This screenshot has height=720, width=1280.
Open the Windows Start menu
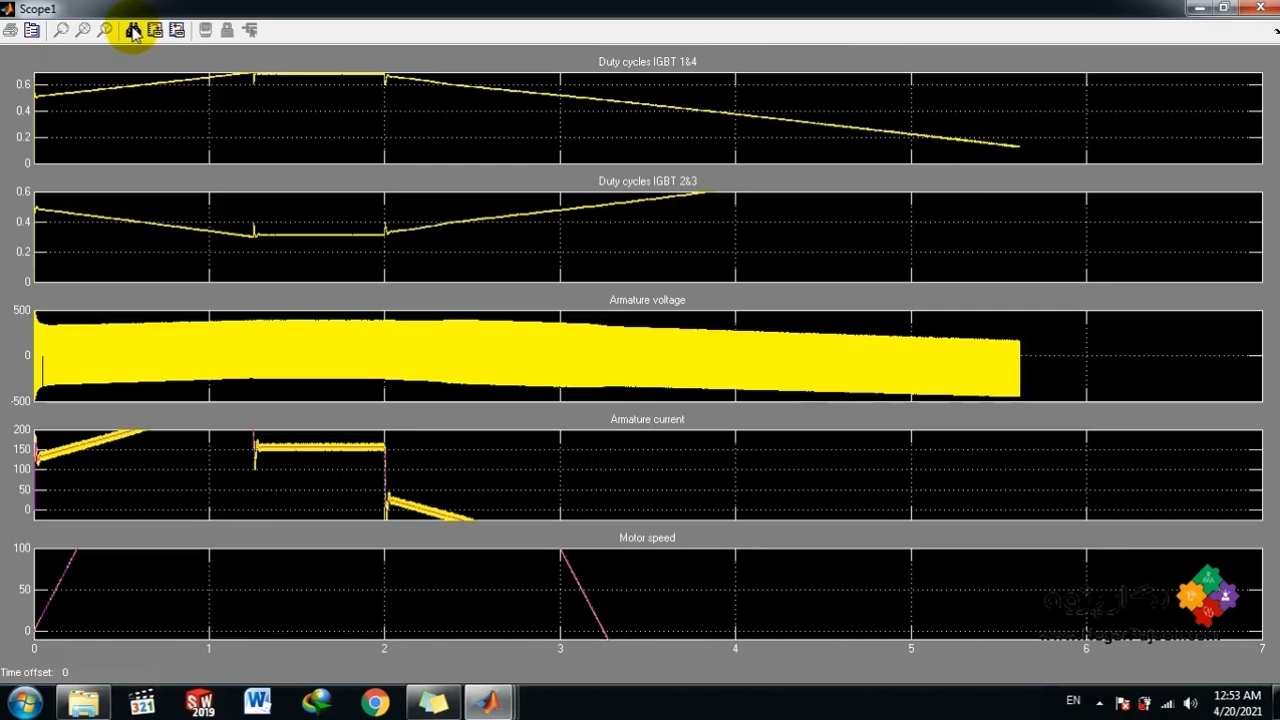[24, 703]
